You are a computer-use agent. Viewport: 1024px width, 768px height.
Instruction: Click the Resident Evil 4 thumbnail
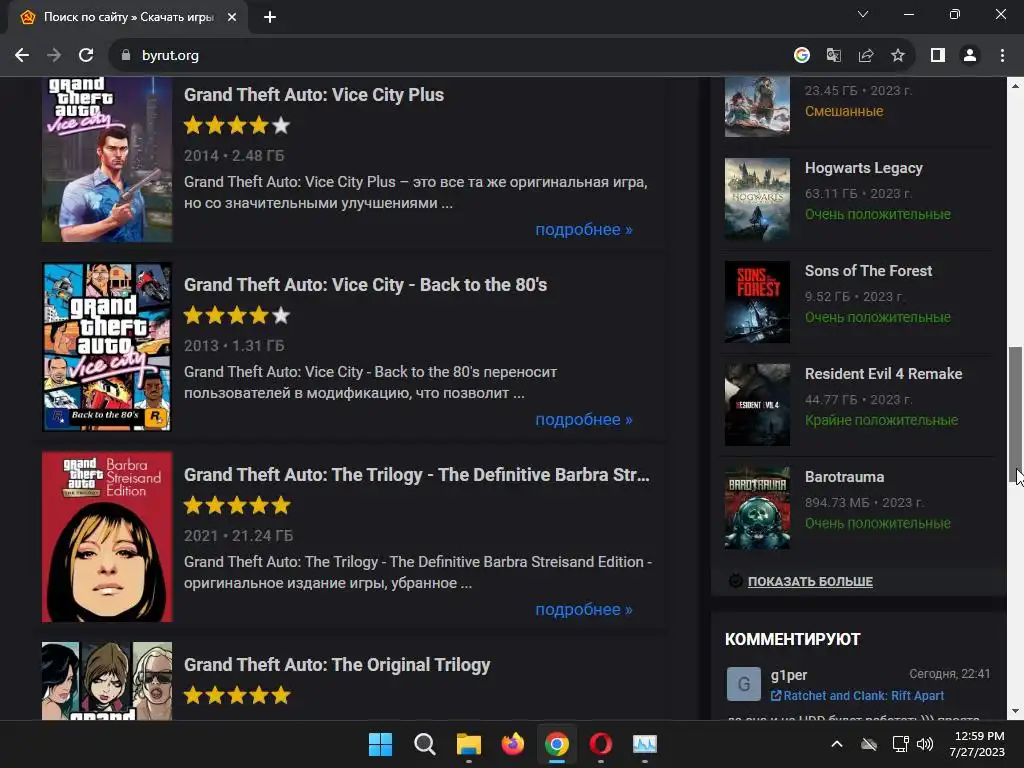(757, 405)
